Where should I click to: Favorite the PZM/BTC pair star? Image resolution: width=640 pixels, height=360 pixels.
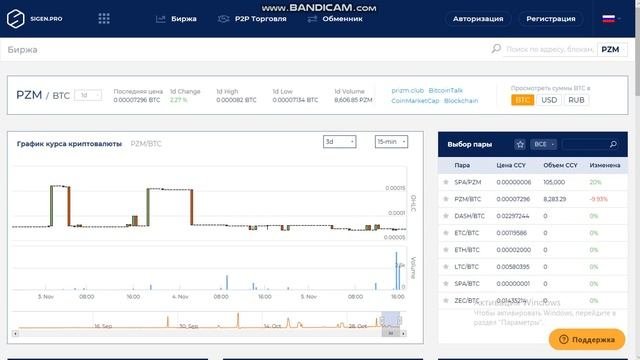(446, 199)
